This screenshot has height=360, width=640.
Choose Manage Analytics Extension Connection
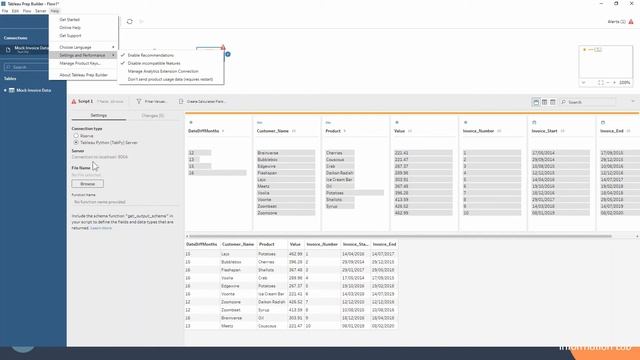171,71
